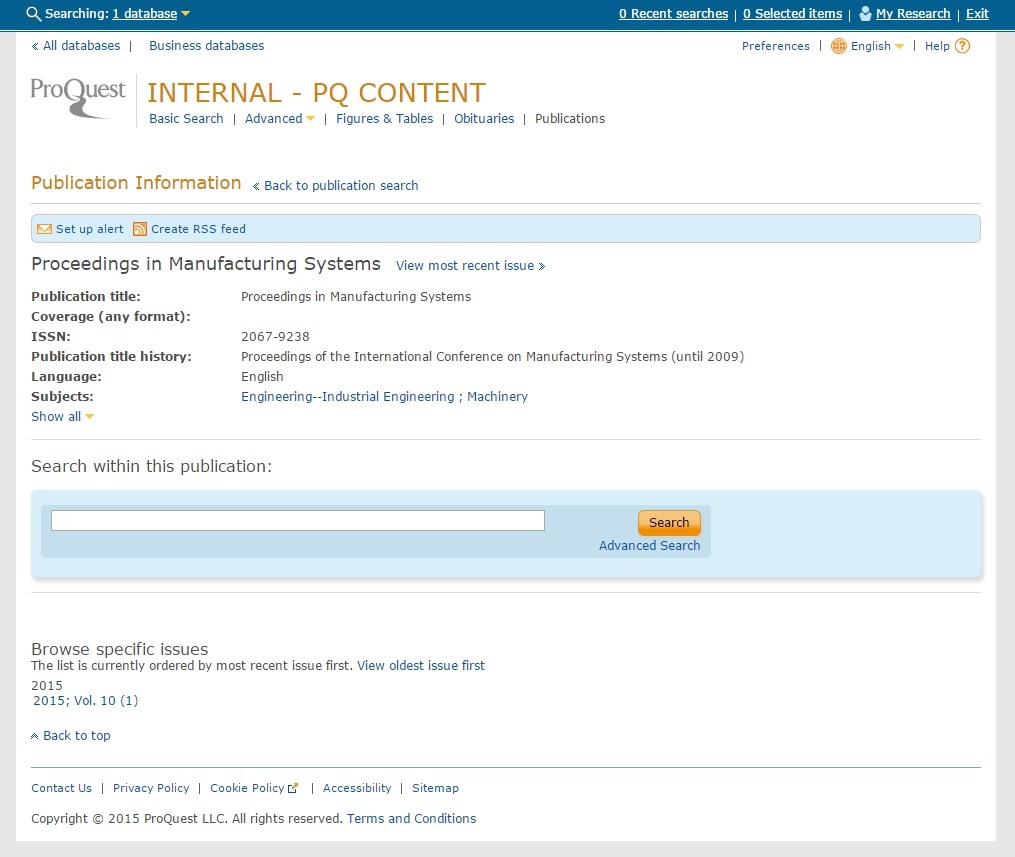This screenshot has height=857, width=1015.
Task: Click the My Research person icon
Action: pyautogui.click(x=865, y=14)
